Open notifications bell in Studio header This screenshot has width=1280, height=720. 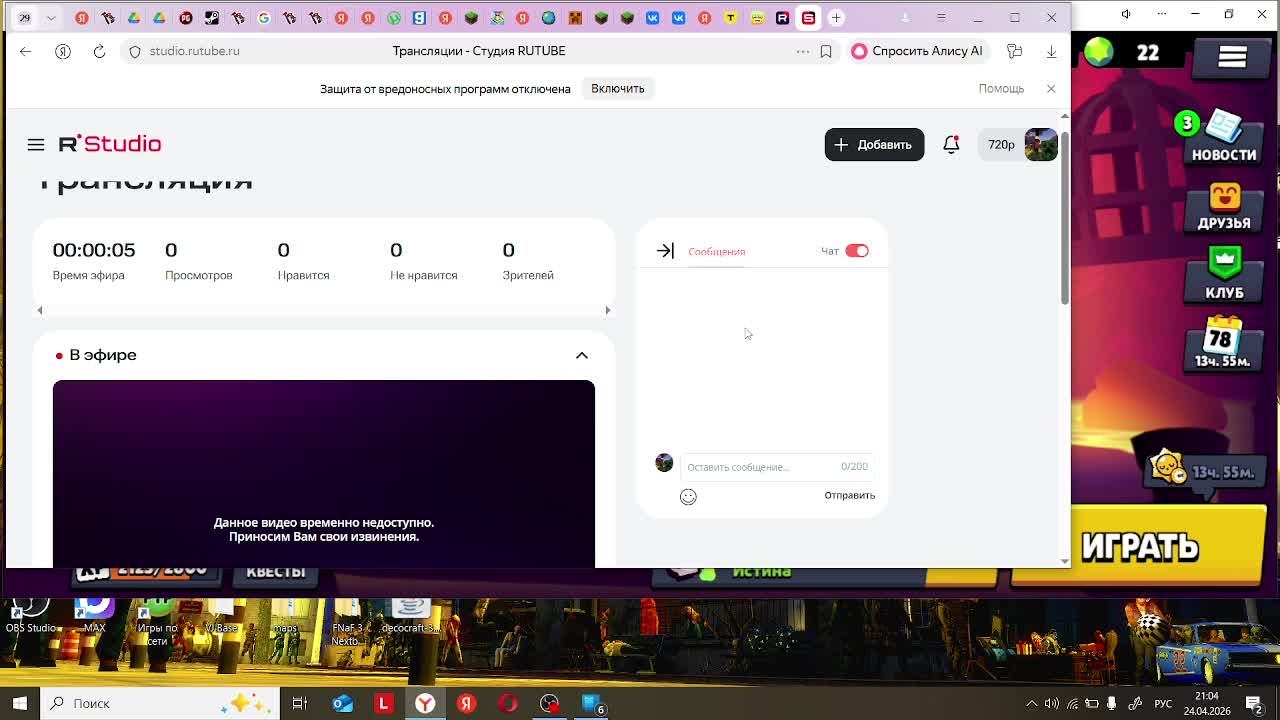point(951,145)
